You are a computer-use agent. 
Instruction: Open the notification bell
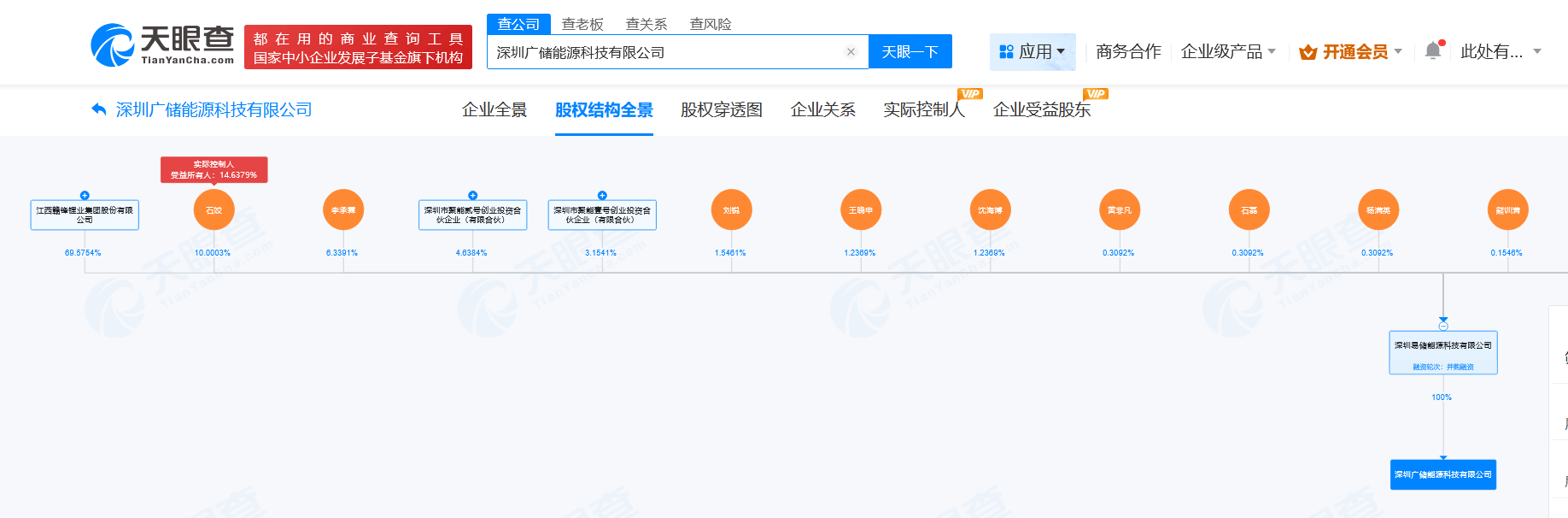pyautogui.click(x=1434, y=51)
